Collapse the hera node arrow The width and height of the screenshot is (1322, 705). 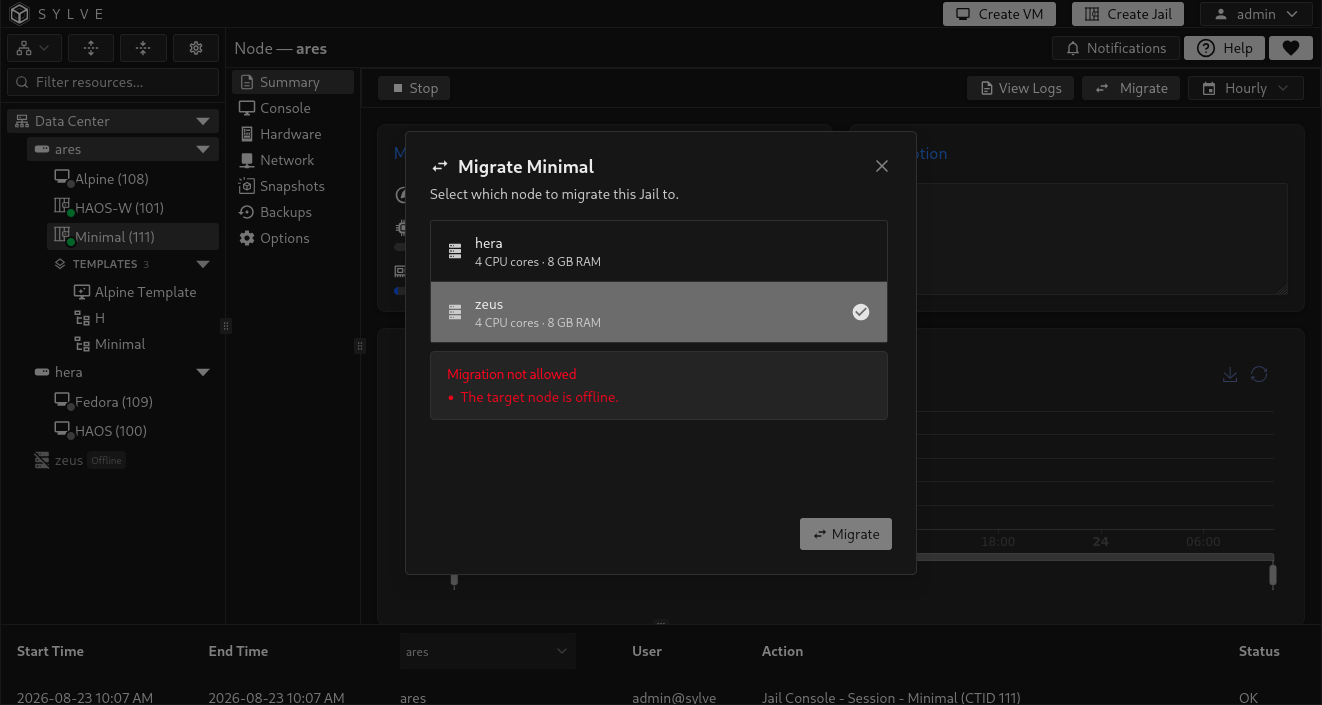click(203, 372)
